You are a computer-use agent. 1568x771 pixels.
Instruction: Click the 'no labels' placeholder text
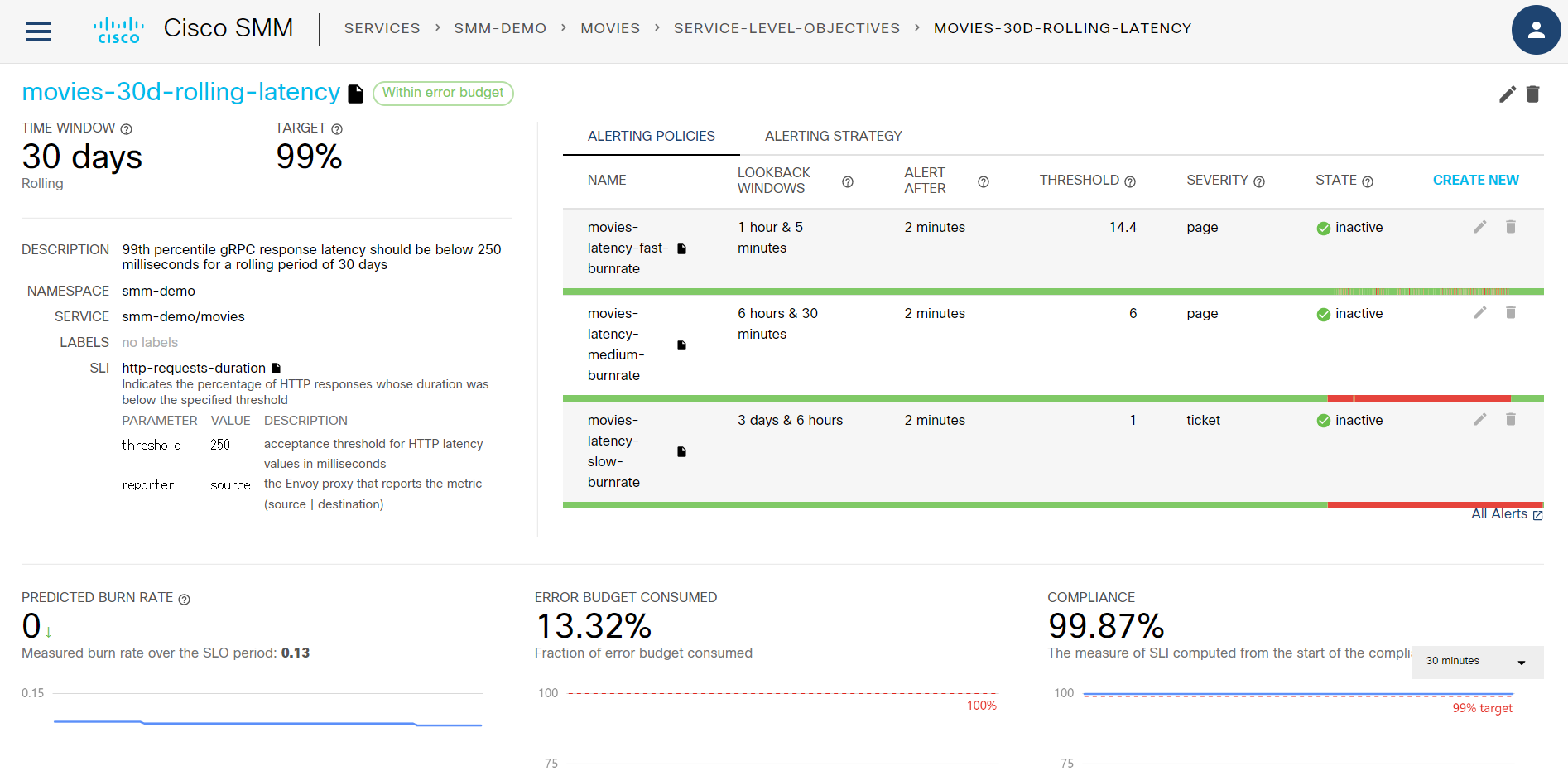coord(150,342)
